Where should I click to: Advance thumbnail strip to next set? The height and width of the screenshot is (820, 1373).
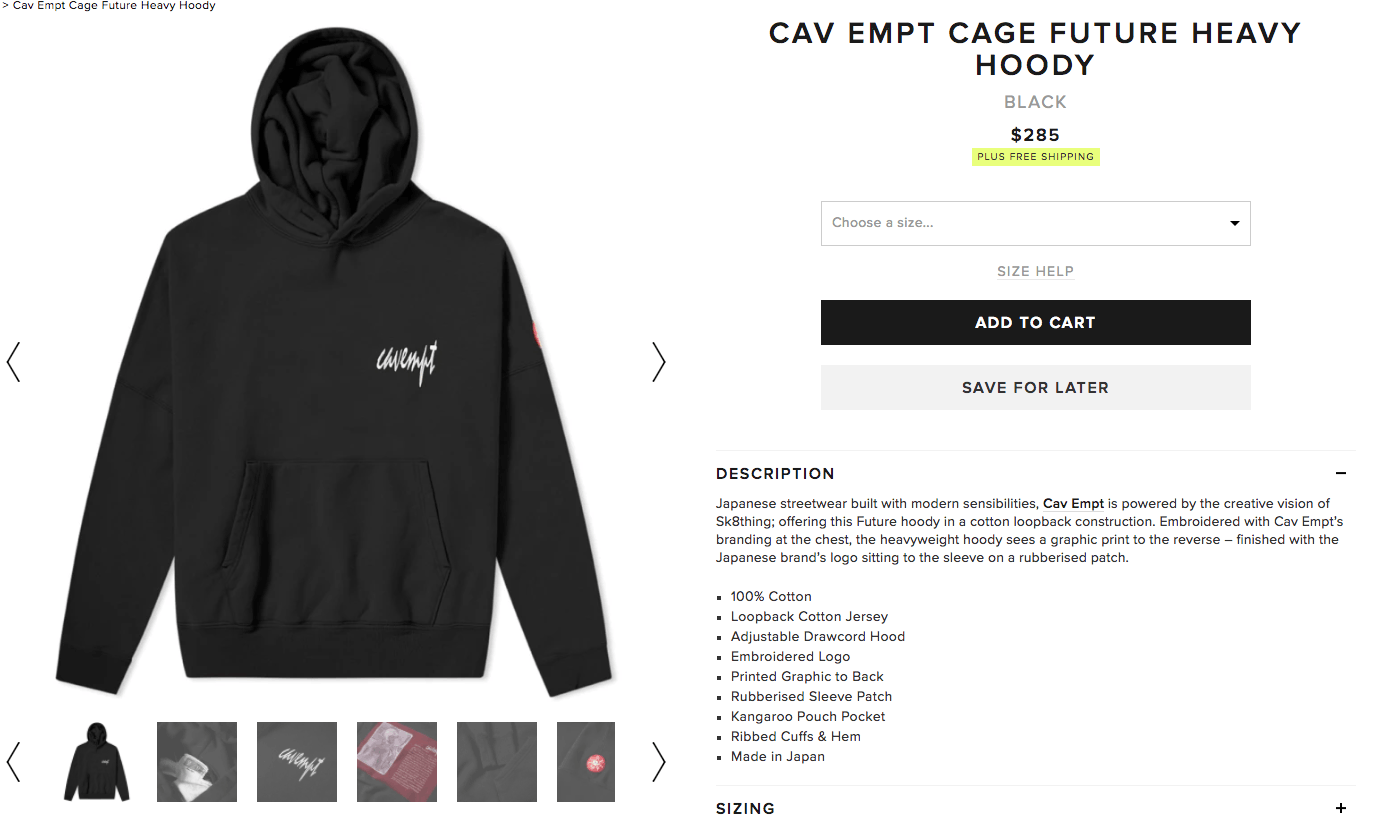658,762
